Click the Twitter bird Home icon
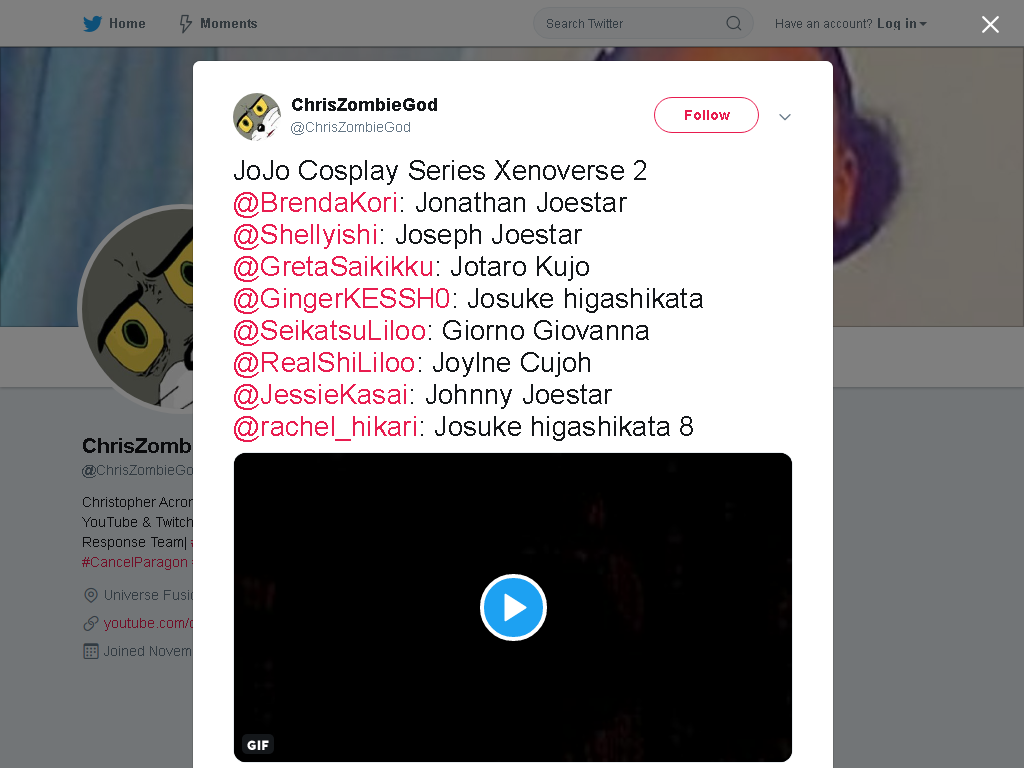 92,24
